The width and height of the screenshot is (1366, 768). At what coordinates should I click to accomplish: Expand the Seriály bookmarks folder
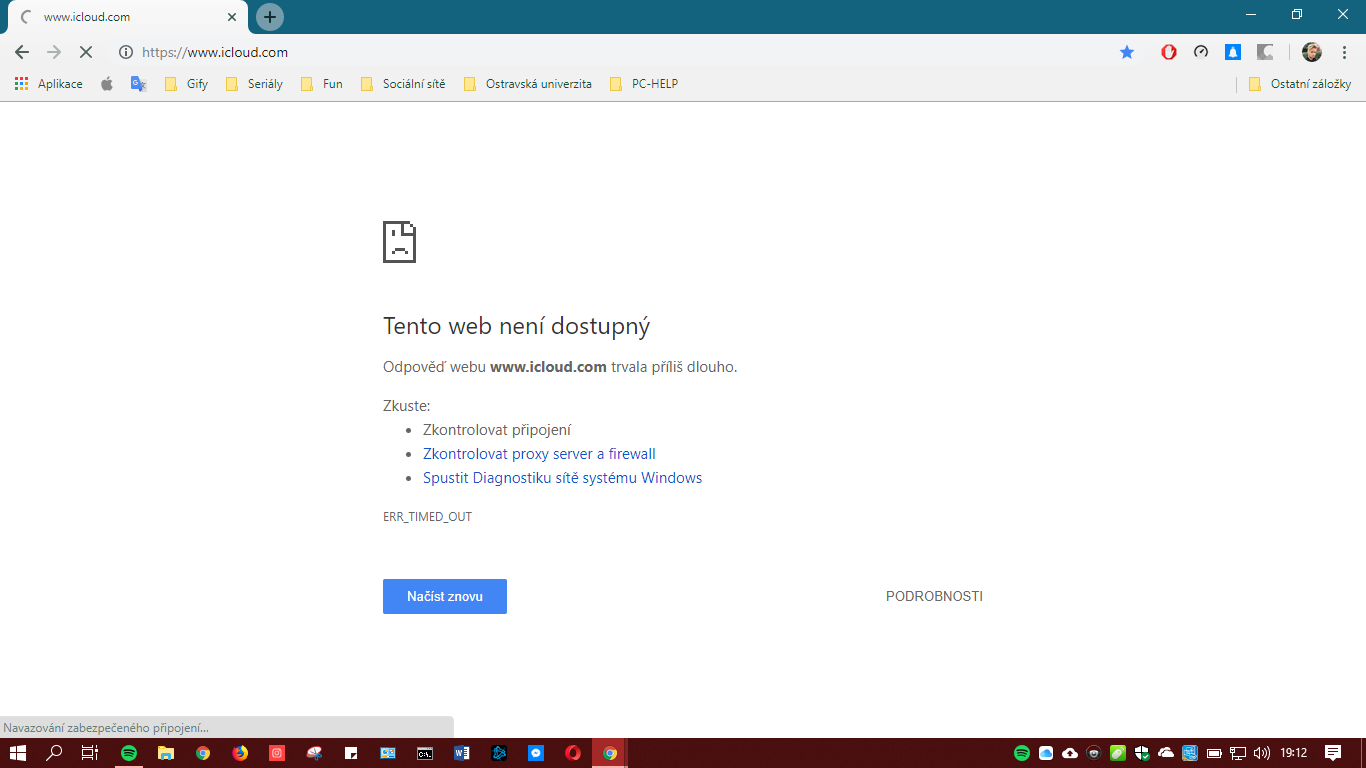[254, 84]
